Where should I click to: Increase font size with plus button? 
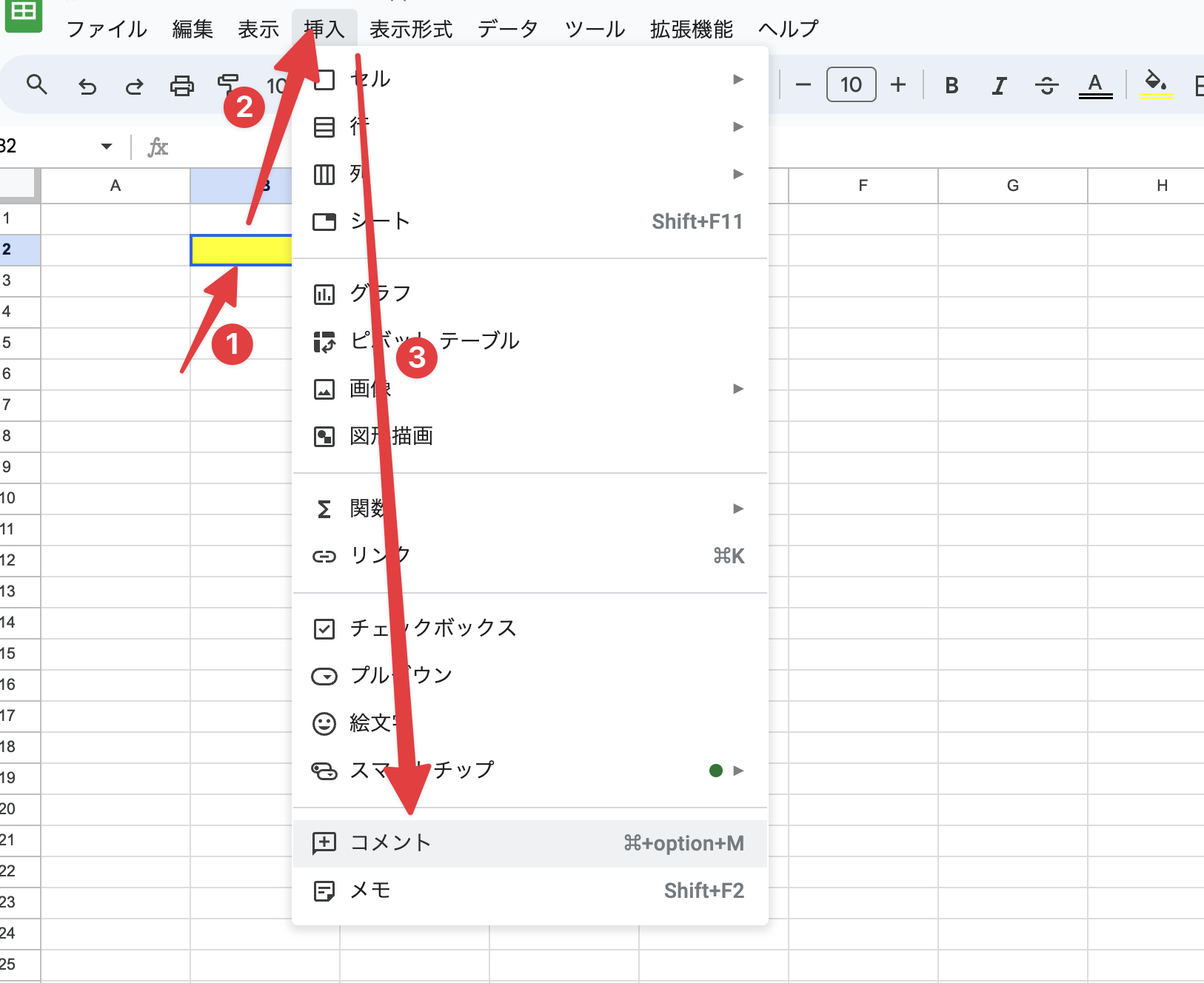point(898,85)
